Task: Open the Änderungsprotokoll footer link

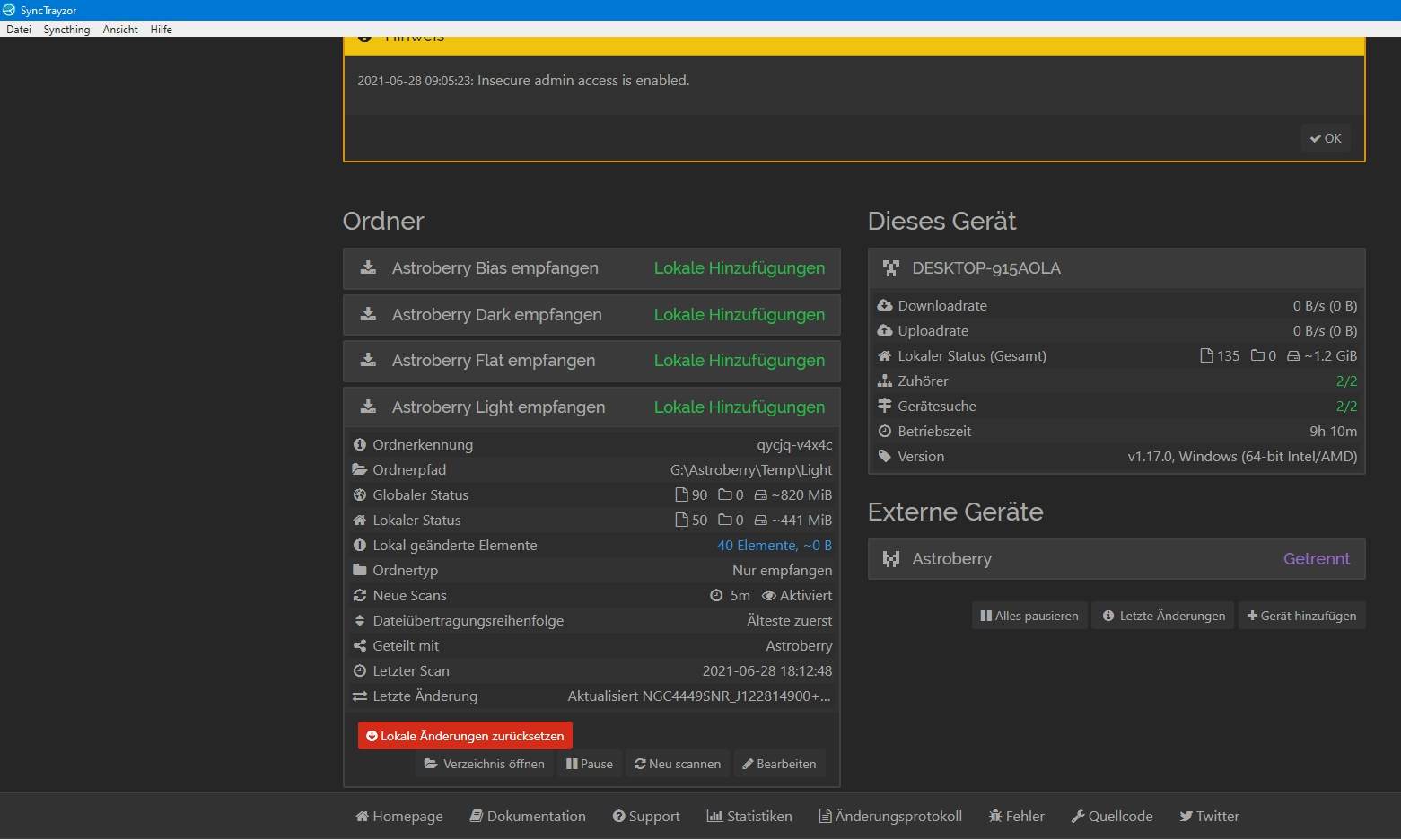Action: coord(890,816)
